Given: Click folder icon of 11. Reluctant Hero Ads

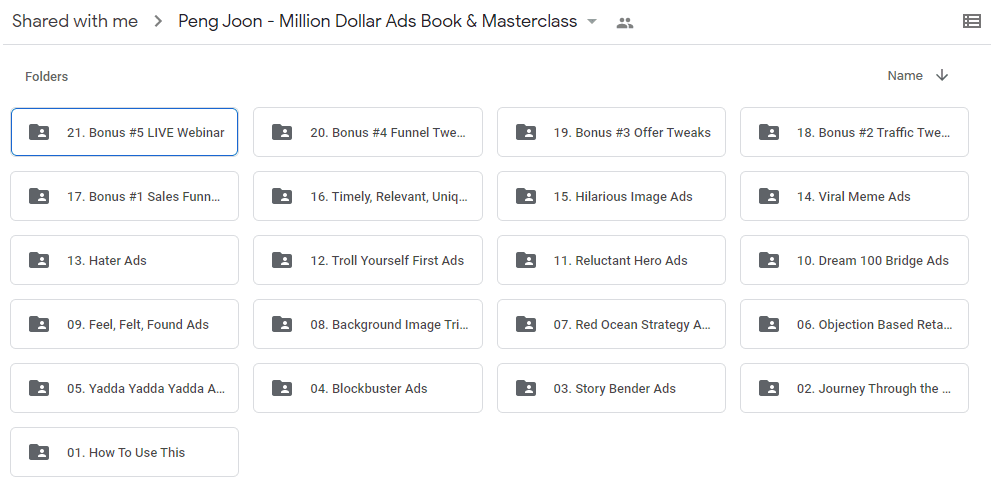Looking at the screenshot, I should click(x=526, y=260).
